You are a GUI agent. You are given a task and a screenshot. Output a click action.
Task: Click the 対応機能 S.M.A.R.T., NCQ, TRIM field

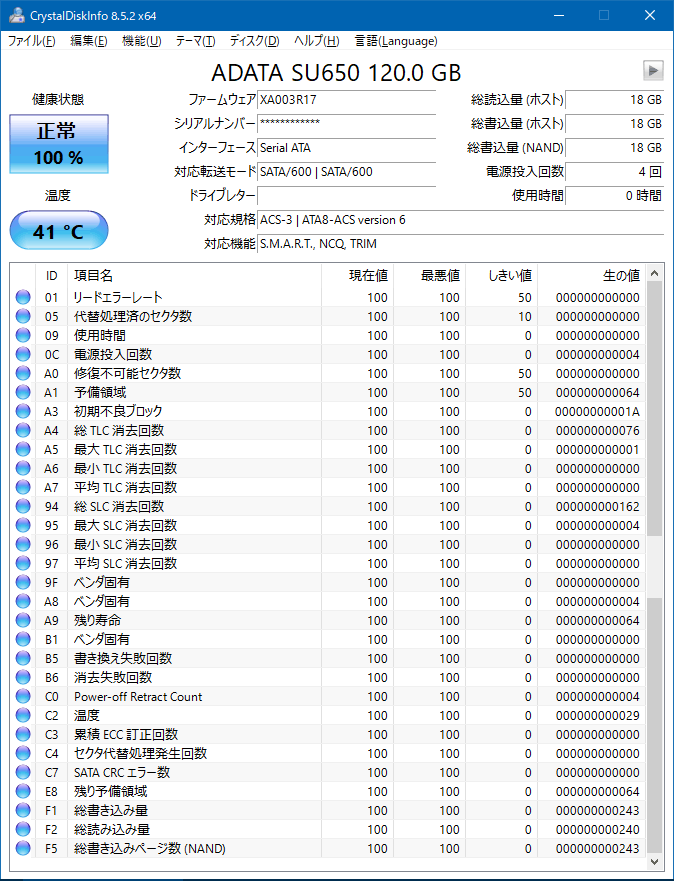(x=461, y=244)
